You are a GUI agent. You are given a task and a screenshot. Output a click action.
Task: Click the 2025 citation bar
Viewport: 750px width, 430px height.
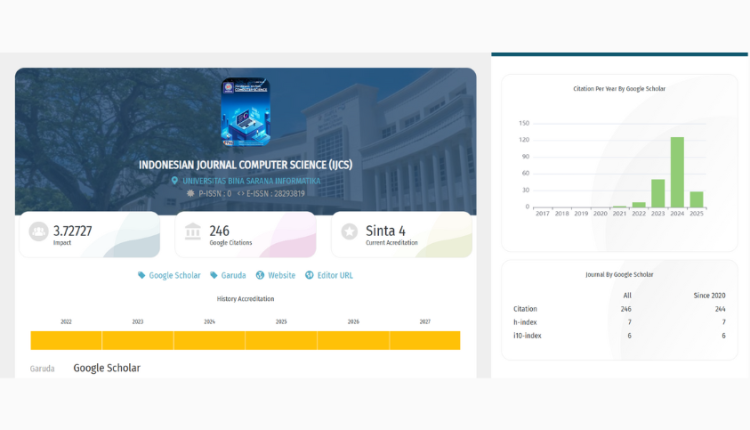(696, 199)
